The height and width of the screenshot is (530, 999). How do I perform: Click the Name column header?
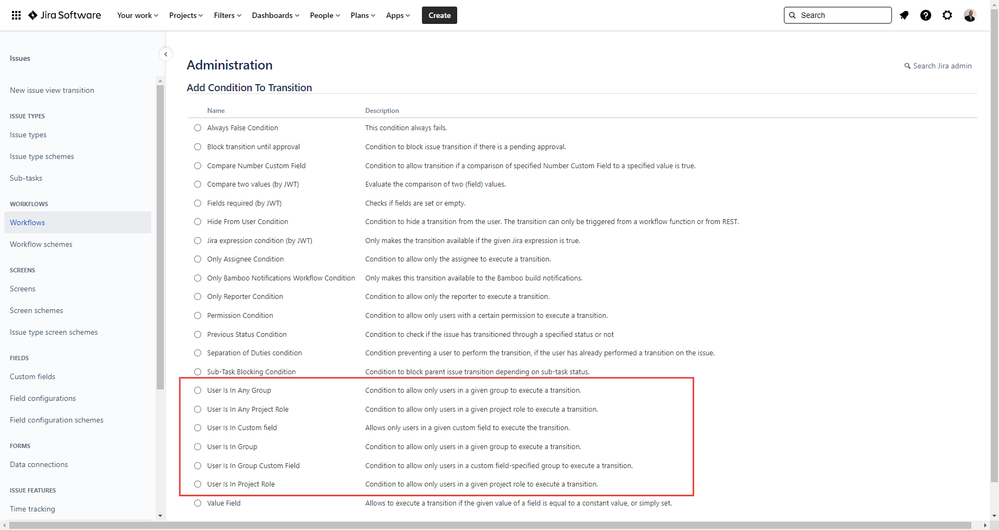click(216, 111)
